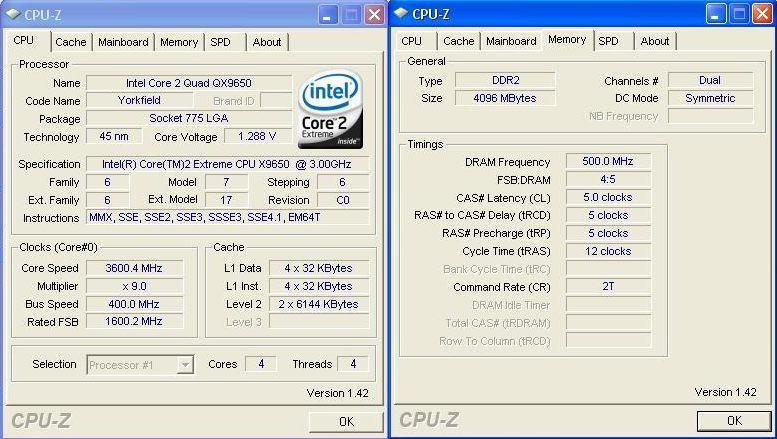Click the Revision value C0
This screenshot has width=777, height=439.
(x=343, y=200)
